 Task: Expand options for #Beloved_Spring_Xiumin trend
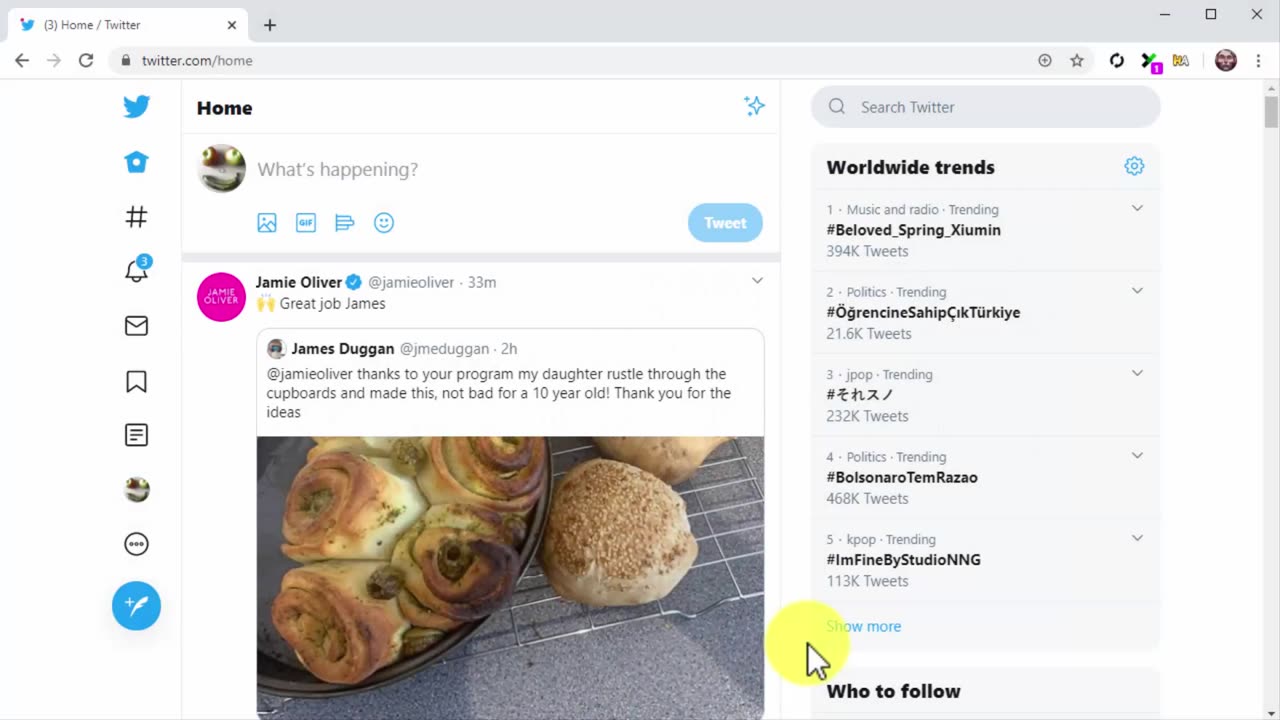click(1137, 208)
